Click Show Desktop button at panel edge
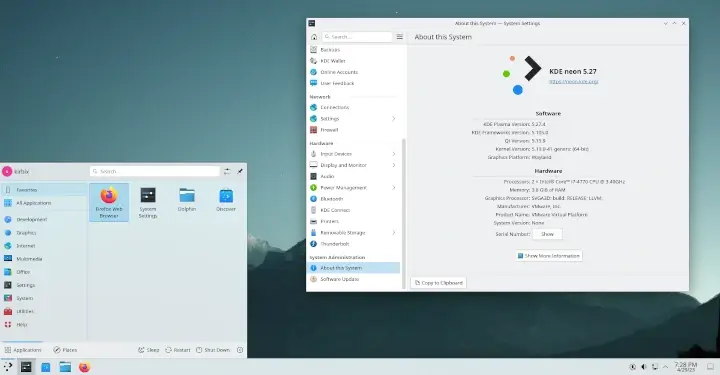720x375 pixels. (710, 367)
